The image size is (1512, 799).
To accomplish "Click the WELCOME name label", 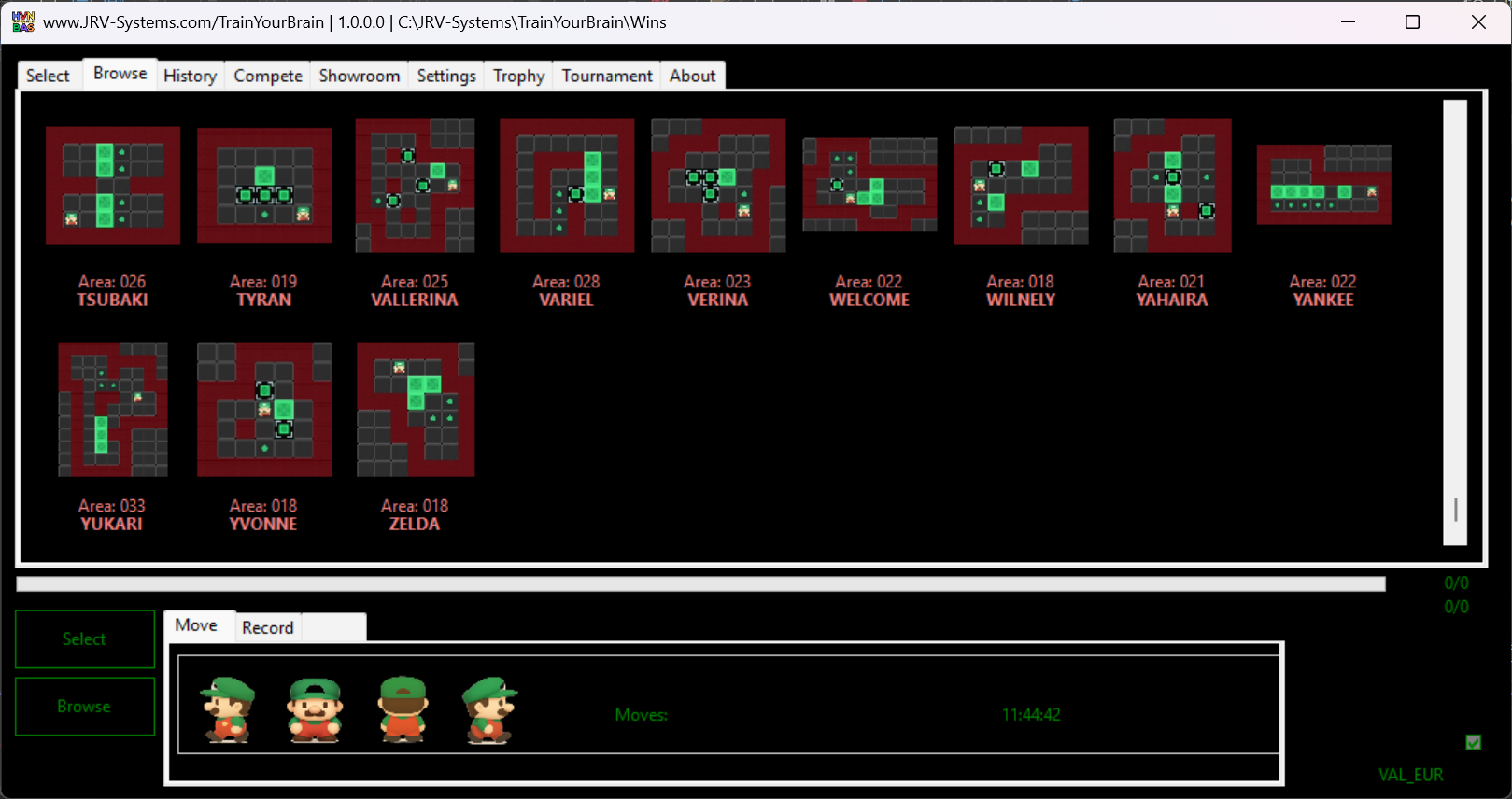I will click(869, 300).
